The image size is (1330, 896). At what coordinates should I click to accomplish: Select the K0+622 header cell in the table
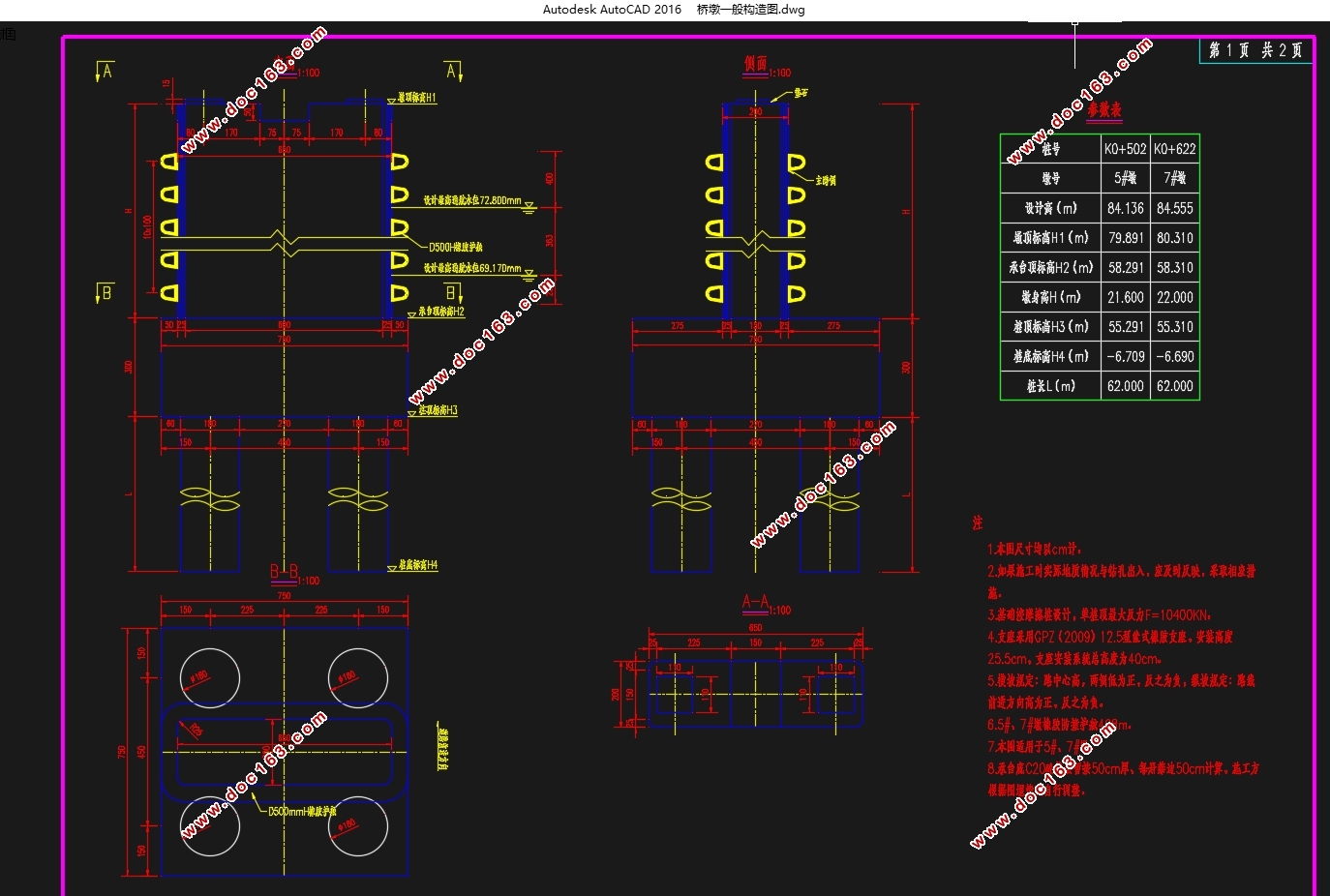pos(1175,149)
